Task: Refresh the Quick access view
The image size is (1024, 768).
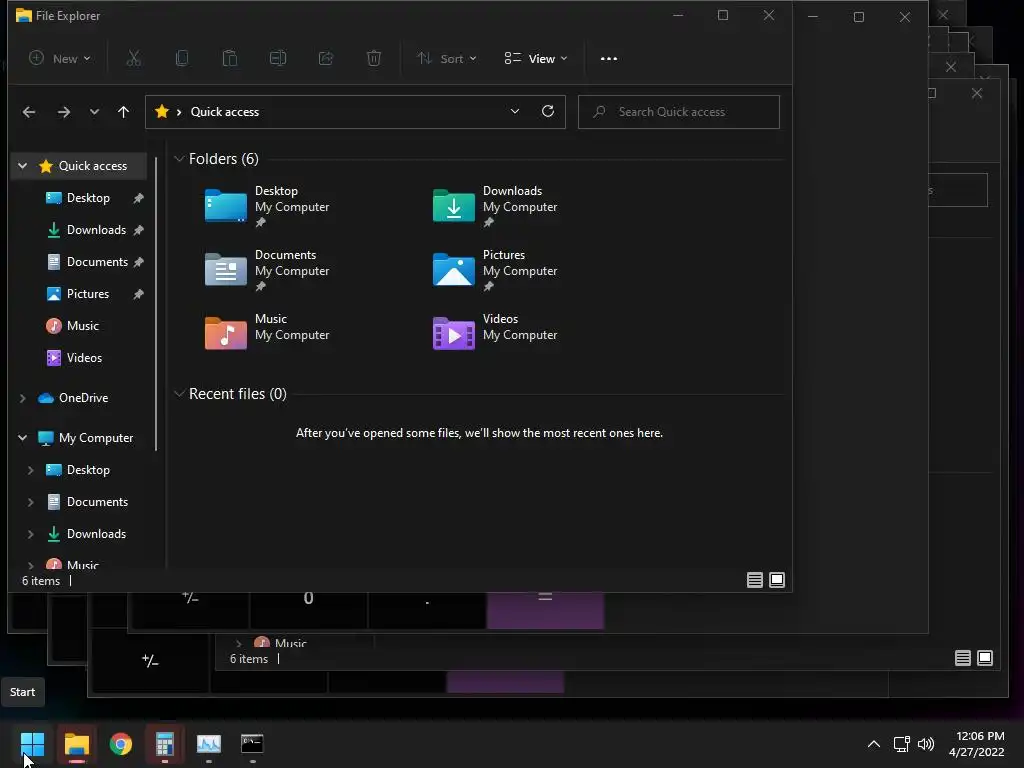Action: click(548, 111)
